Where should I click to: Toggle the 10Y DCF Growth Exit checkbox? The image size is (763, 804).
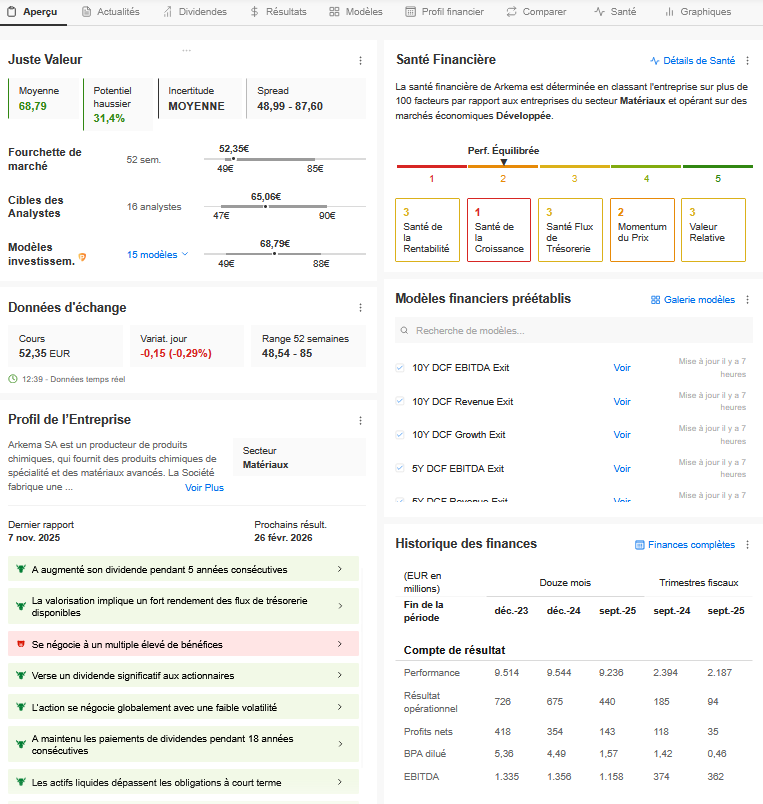400,434
